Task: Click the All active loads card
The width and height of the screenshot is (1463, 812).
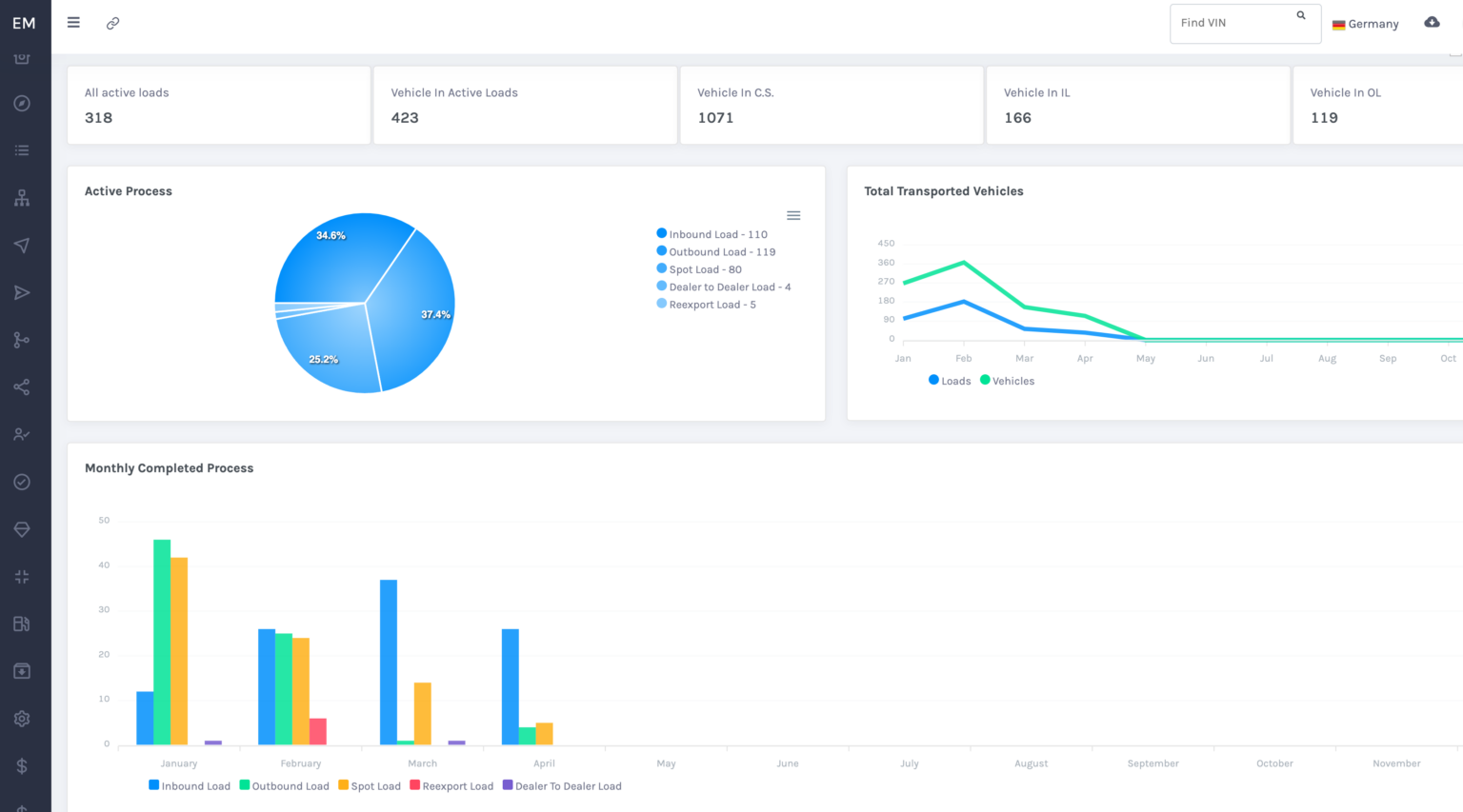Action: coord(218,105)
